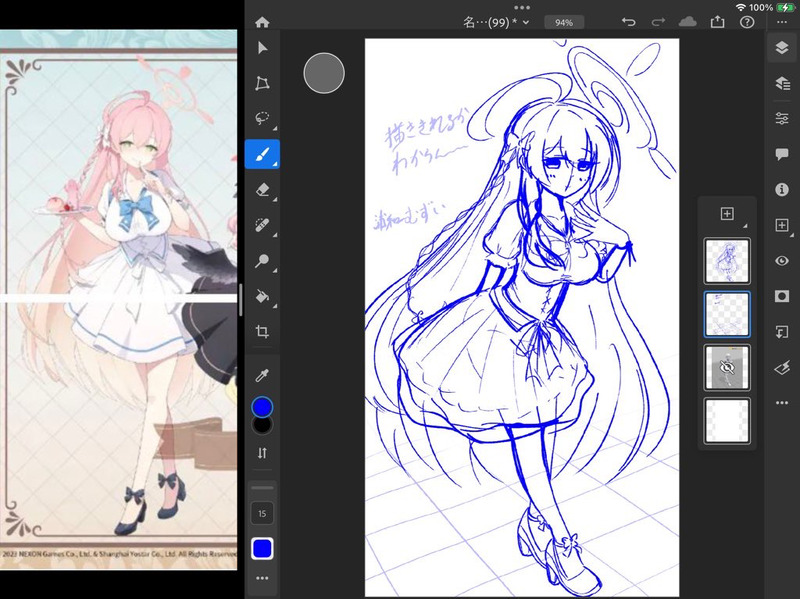
Task: Select the Paint Bucket fill tool
Action: click(x=262, y=296)
